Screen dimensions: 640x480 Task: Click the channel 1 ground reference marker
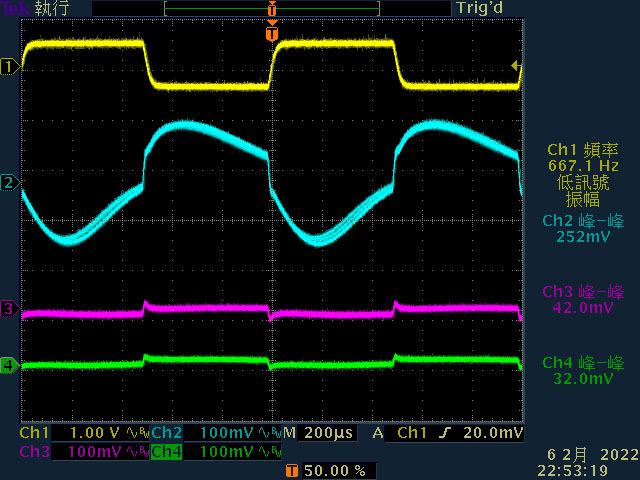(x=10, y=66)
